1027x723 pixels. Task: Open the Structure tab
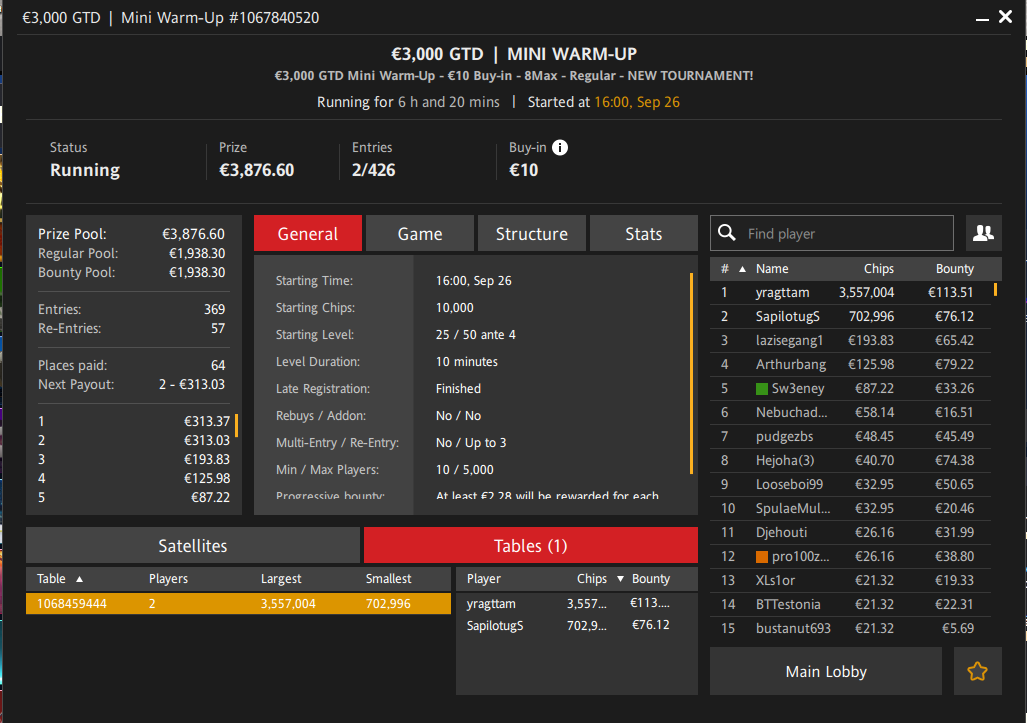532,233
